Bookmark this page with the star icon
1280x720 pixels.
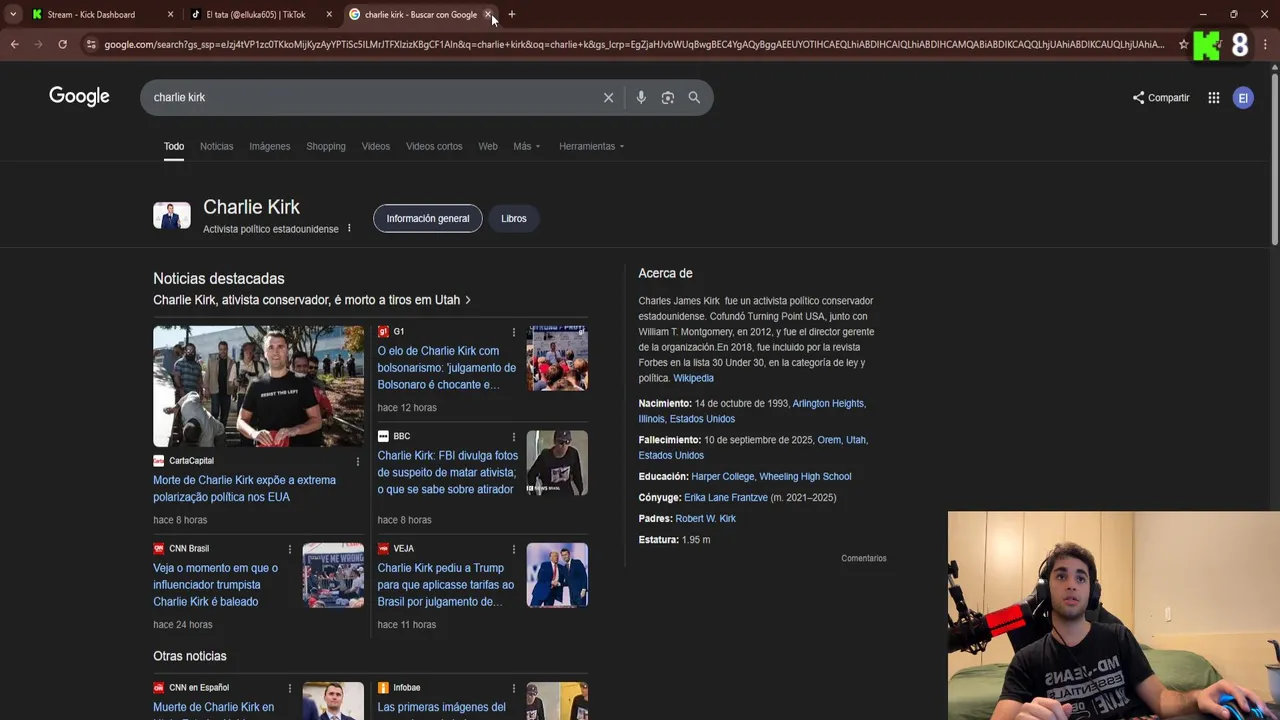pos(1183,44)
